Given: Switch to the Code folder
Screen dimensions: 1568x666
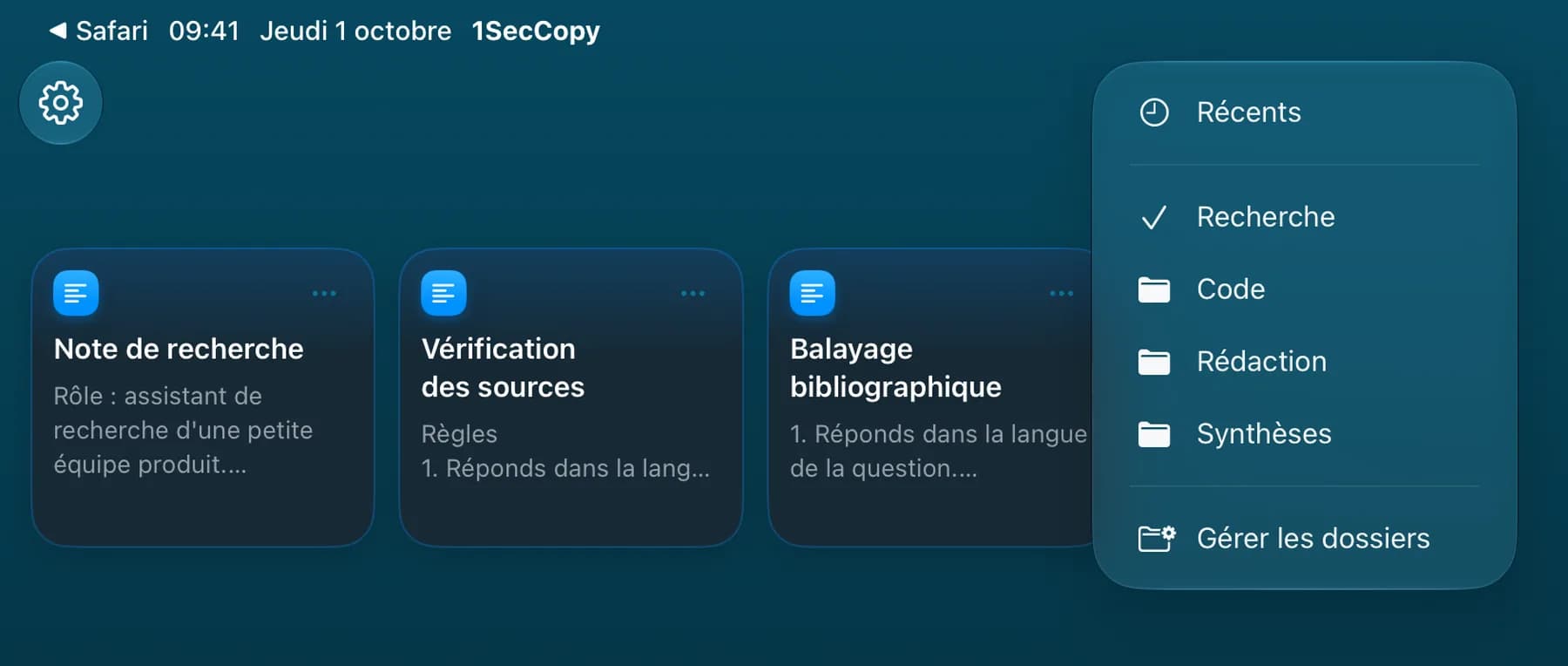Looking at the screenshot, I should 1304,289.
